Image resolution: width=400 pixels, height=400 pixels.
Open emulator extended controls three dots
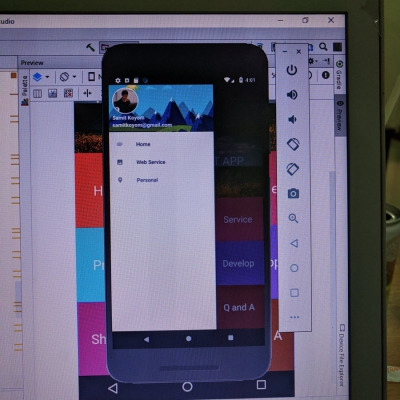point(295,317)
